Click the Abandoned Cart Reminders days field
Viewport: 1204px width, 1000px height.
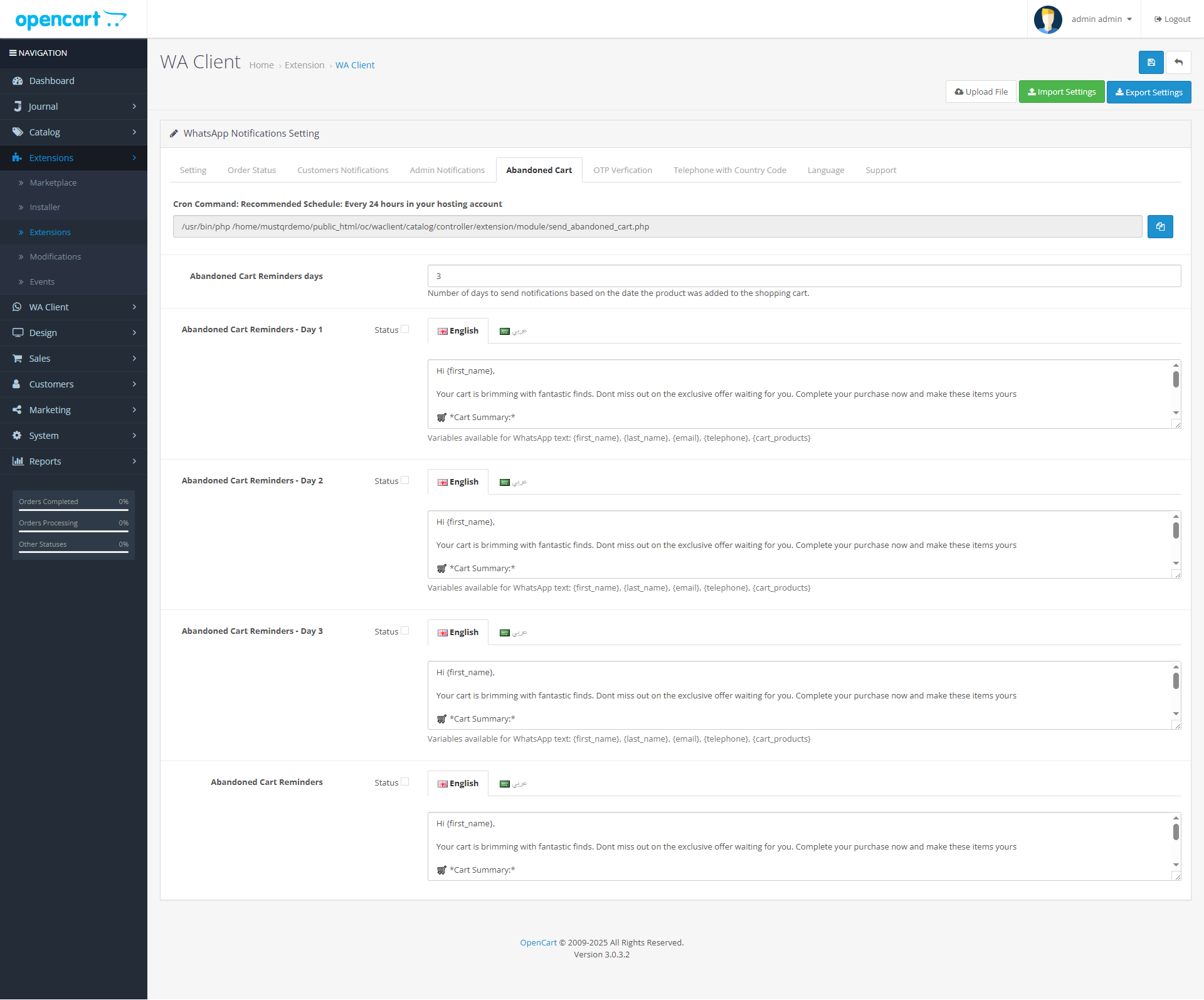[804, 276]
